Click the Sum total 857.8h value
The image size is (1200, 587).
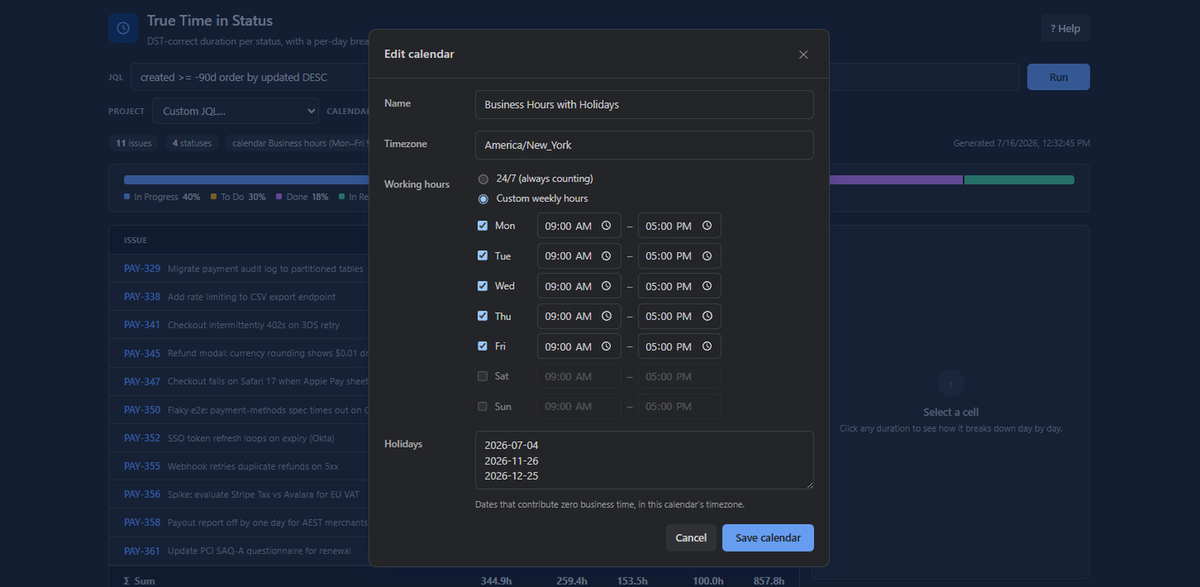pos(768,580)
